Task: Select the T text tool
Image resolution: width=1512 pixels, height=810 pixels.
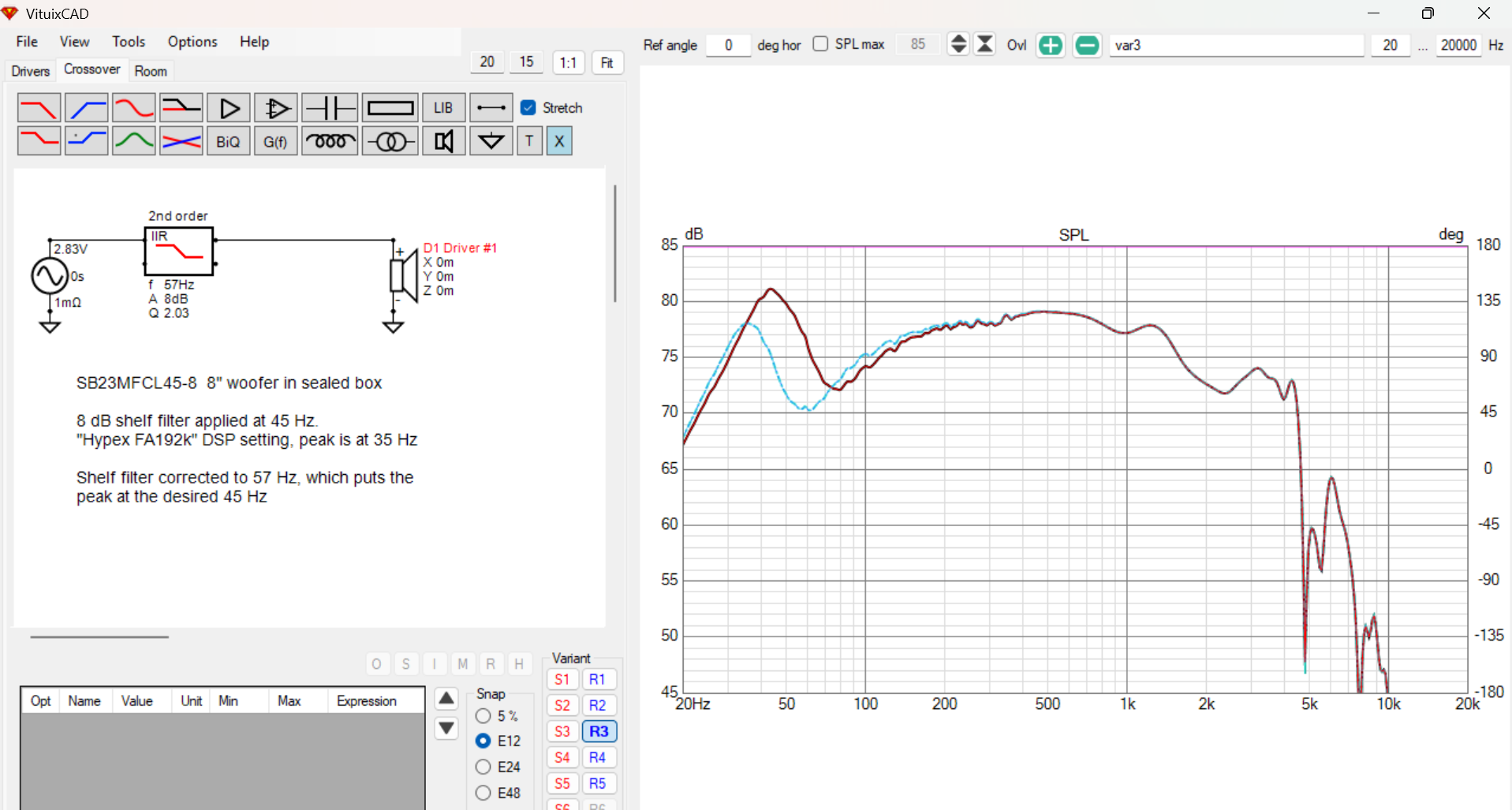Action: coord(529,141)
